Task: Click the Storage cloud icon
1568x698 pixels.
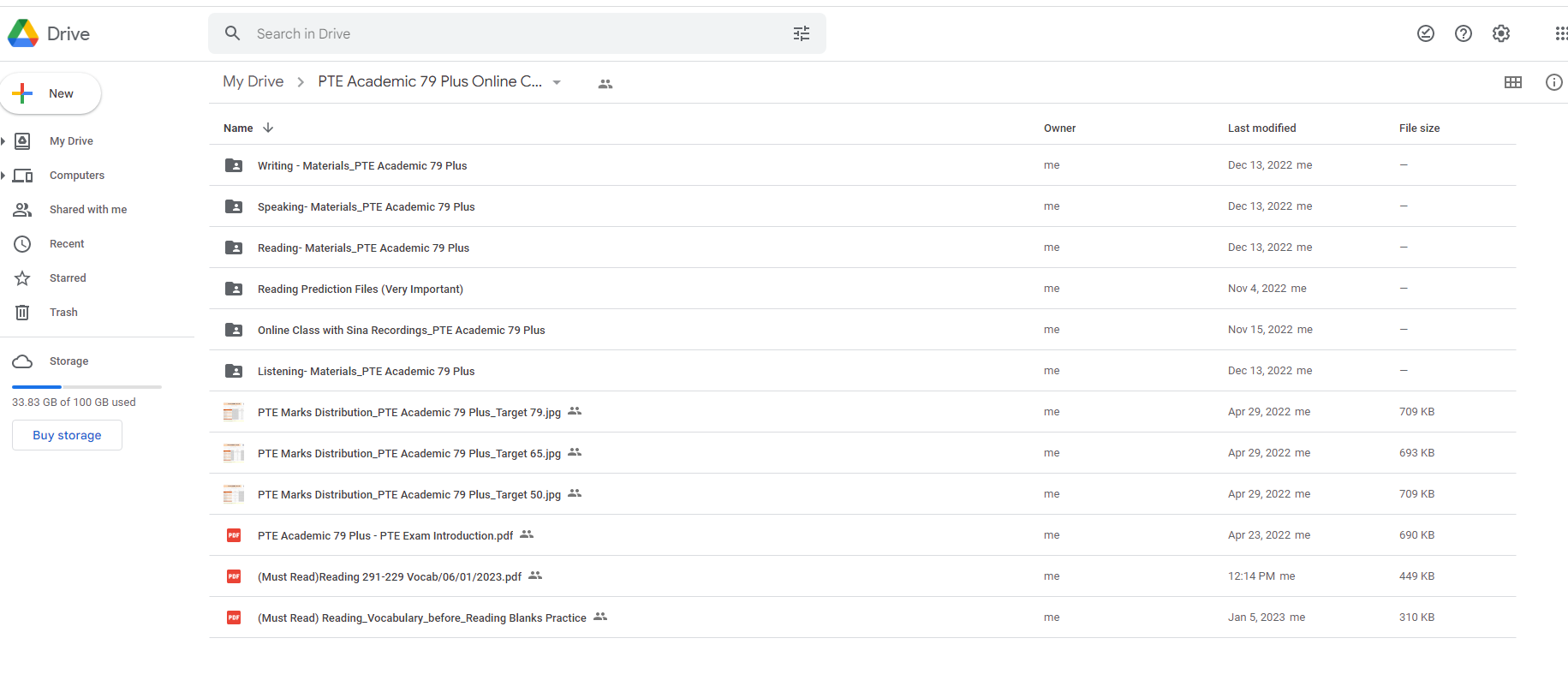Action: pos(23,361)
